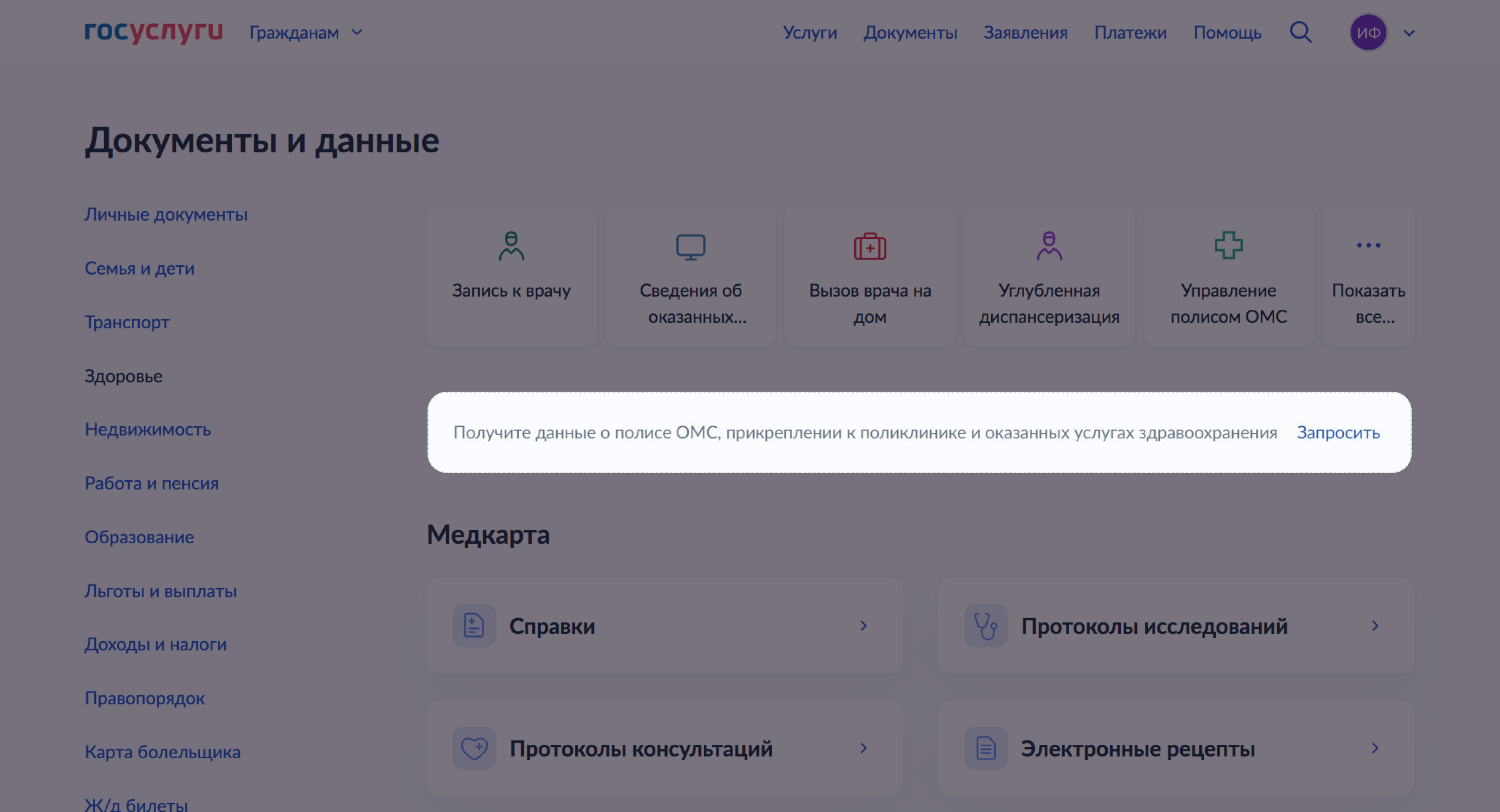Screen dimensions: 1500x812
Task: Select Образование in the sidebar
Action: point(139,537)
